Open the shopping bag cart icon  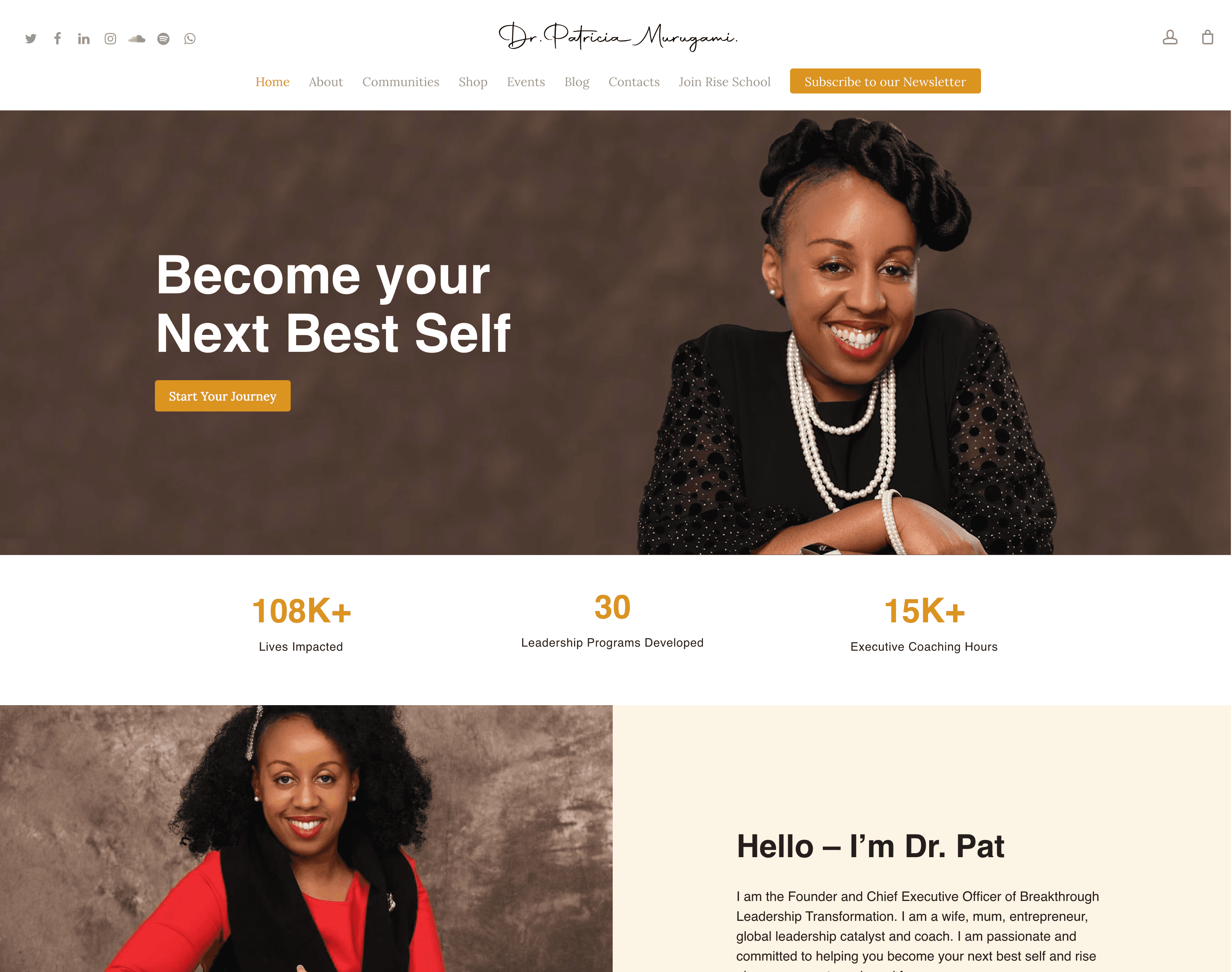(1208, 38)
